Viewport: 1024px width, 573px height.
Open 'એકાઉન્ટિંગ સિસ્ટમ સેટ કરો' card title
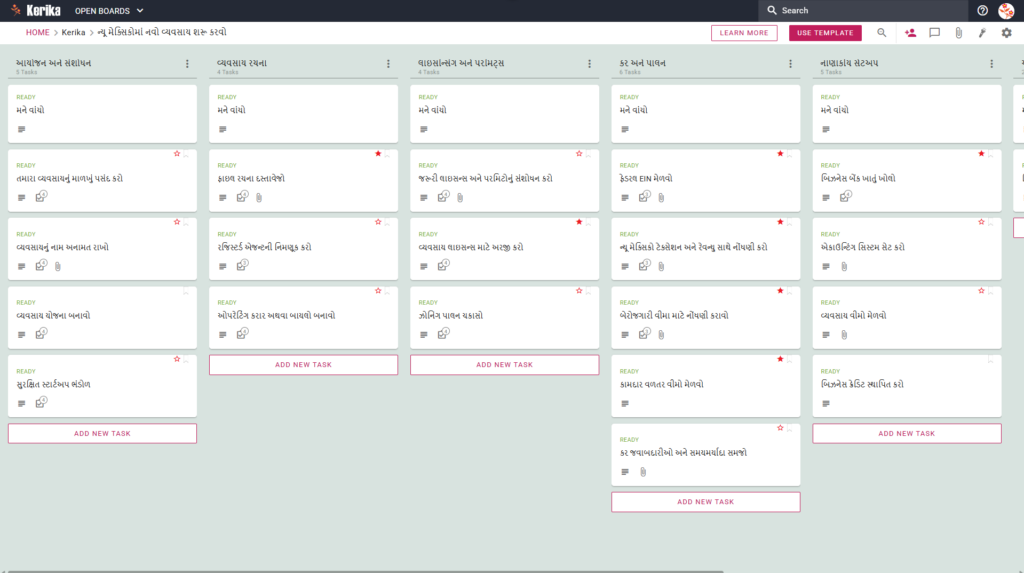coord(863,248)
